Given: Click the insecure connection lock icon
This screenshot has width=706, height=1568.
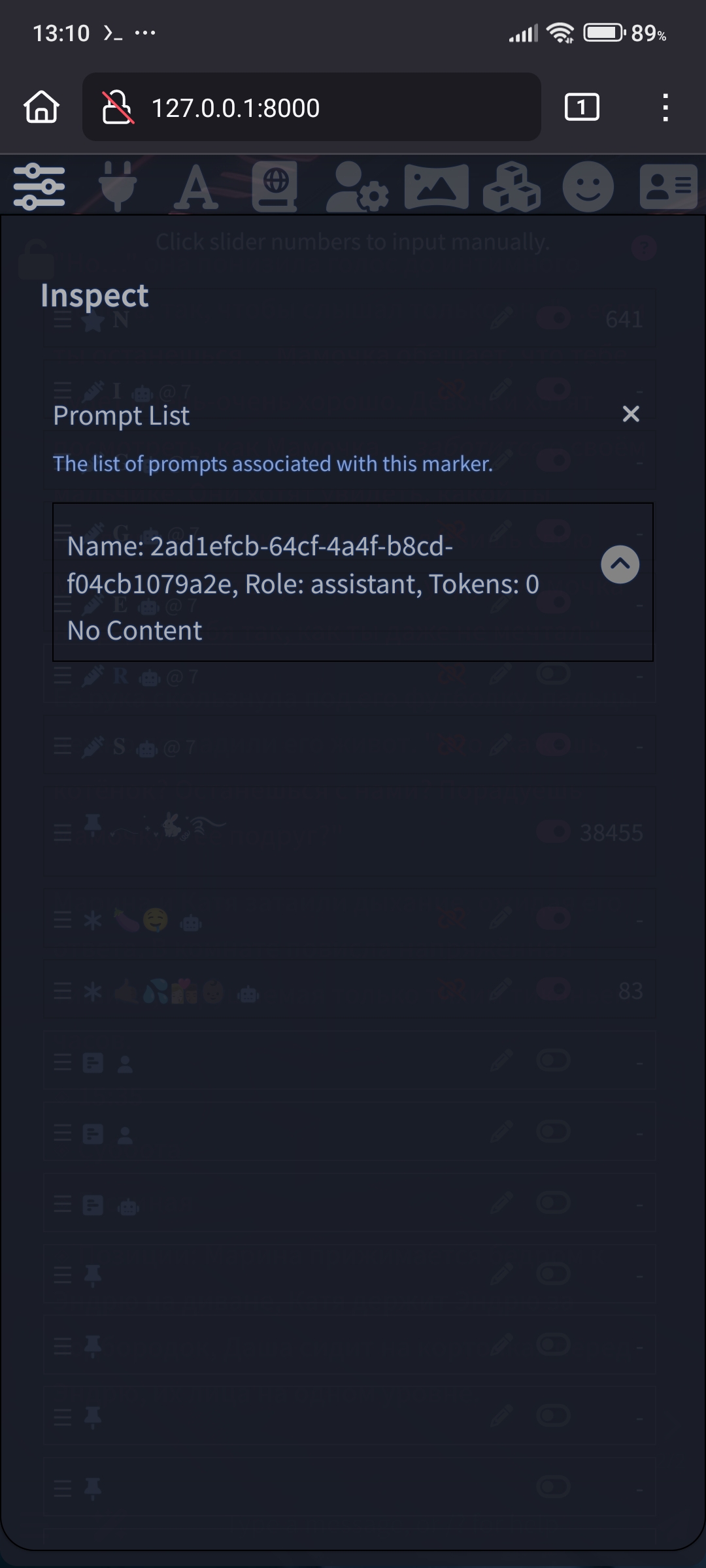Looking at the screenshot, I should click(118, 107).
